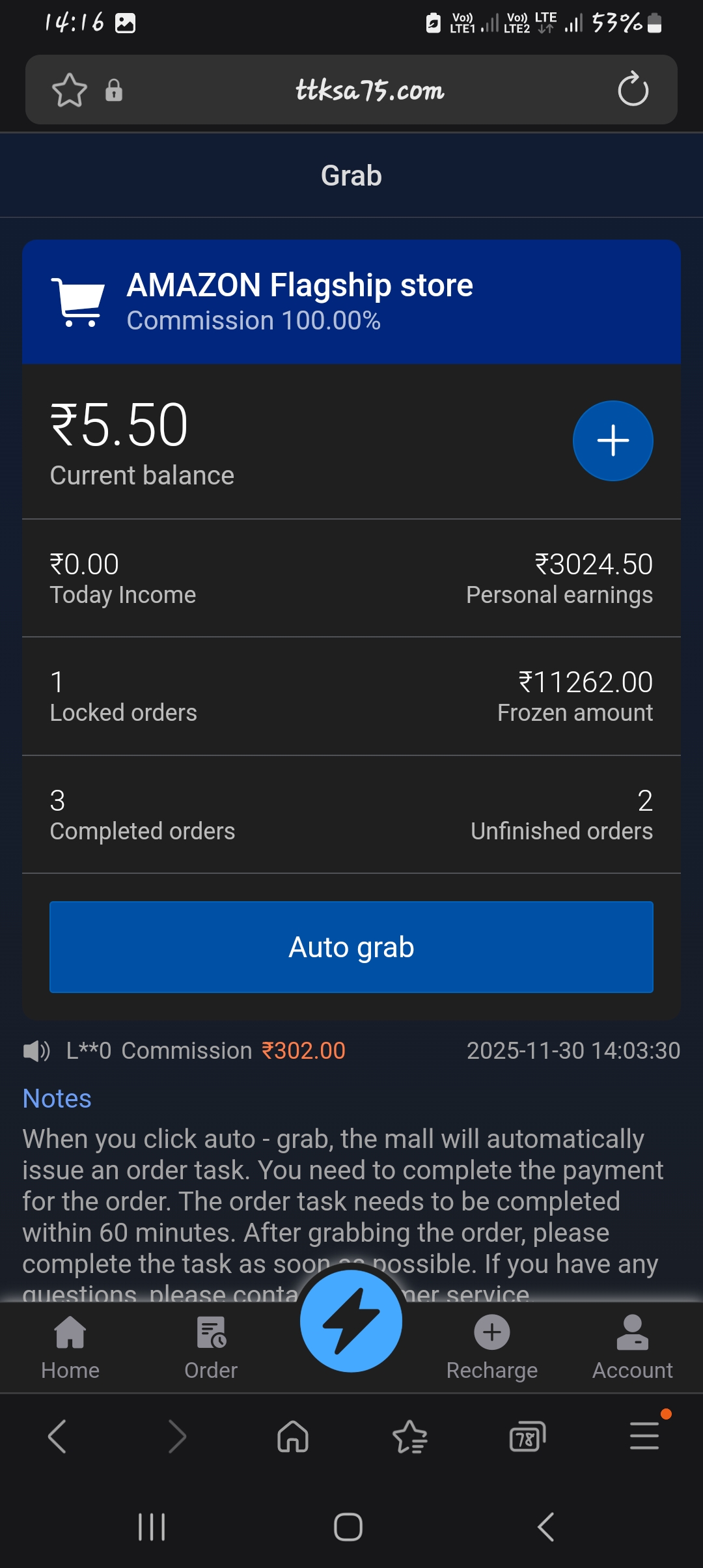Reload the page with refresh icon

tap(633, 90)
